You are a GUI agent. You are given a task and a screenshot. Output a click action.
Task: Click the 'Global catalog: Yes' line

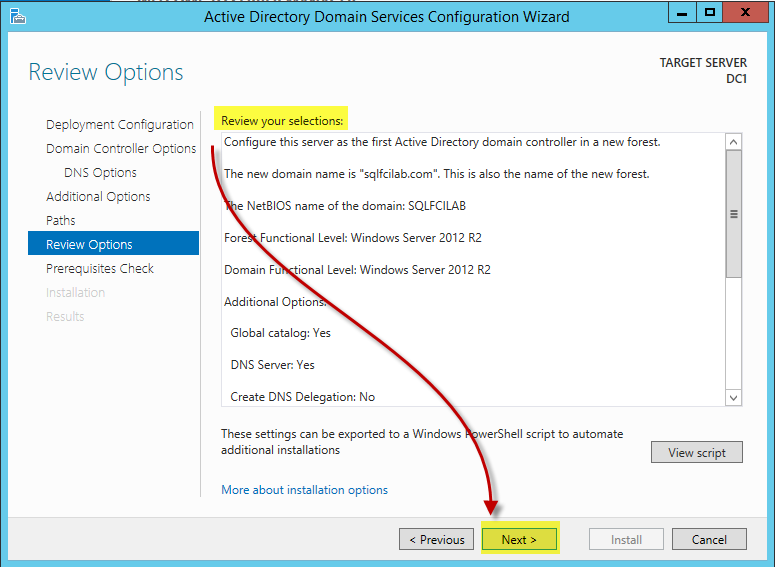(x=280, y=333)
